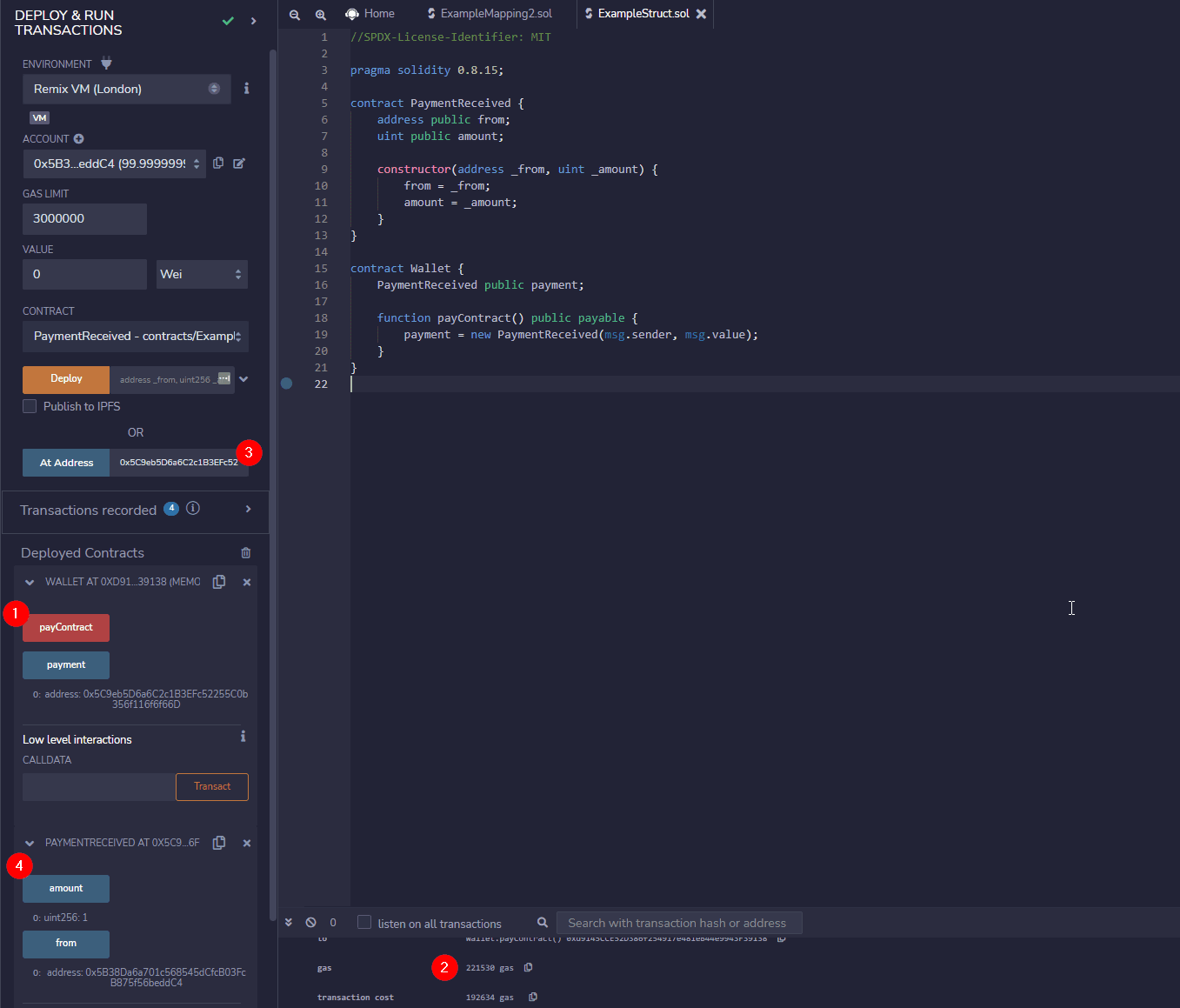Open the Remix VM (London) environment dropdown
Image resolution: width=1180 pixels, height=1008 pixels.
pos(127,89)
